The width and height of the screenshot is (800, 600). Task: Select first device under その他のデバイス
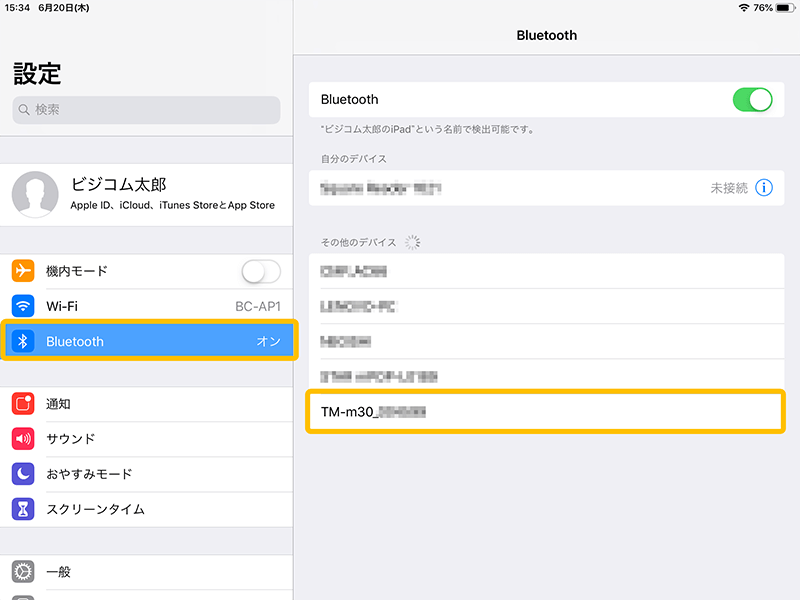pyautogui.click(x=545, y=271)
